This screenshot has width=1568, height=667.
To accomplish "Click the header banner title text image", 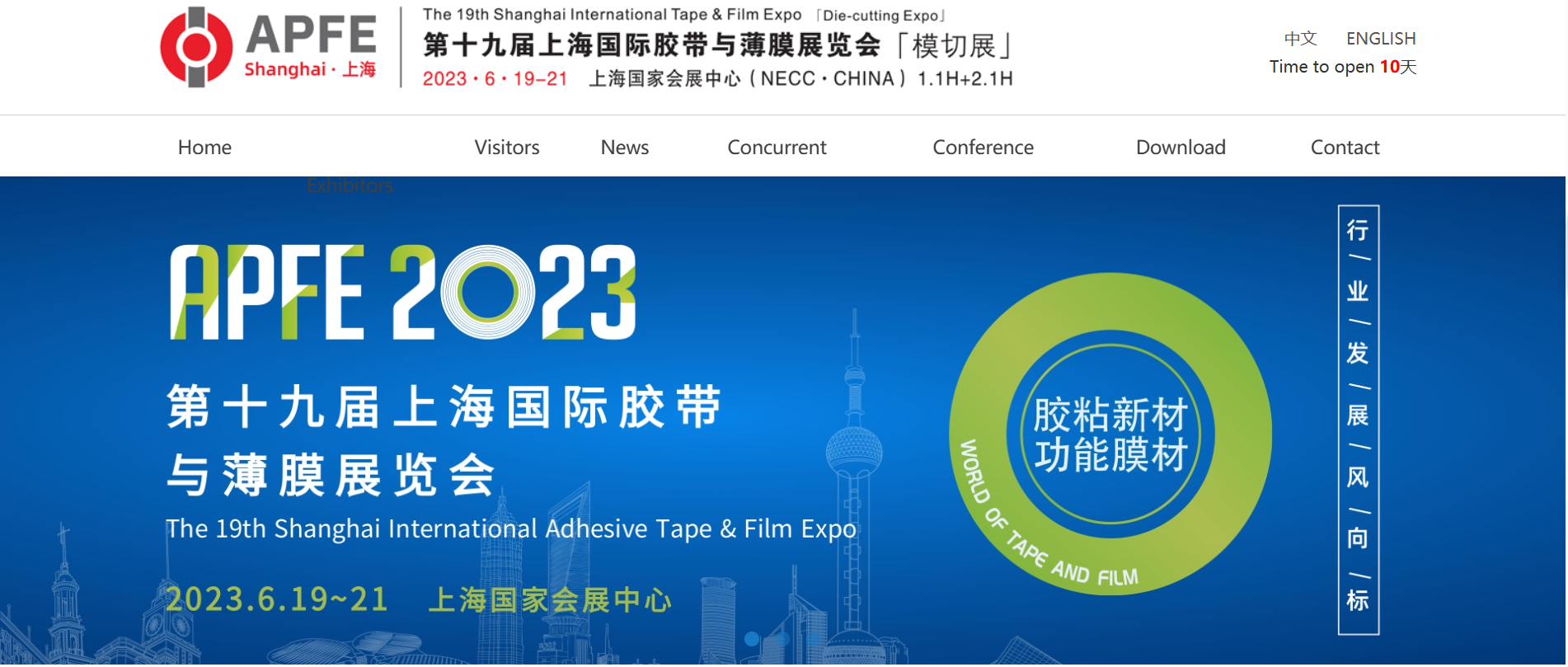I will (x=717, y=47).
